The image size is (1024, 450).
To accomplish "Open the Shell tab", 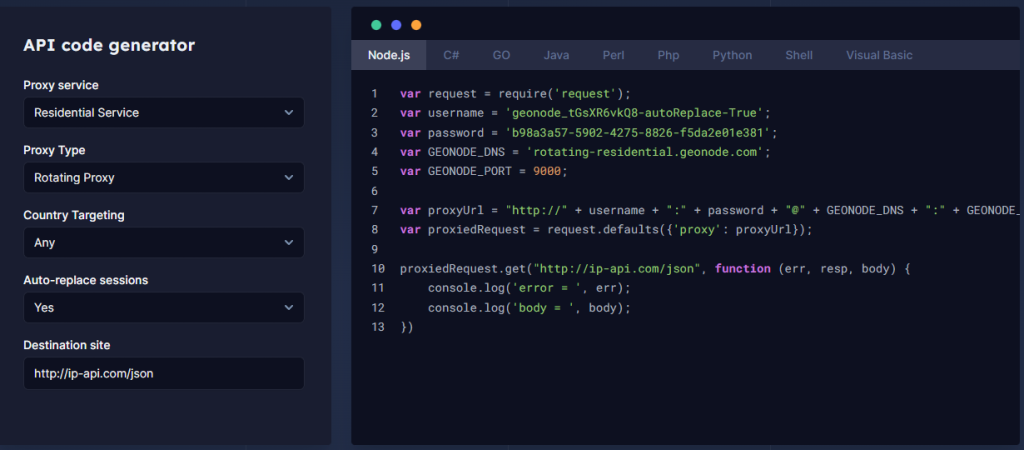I will click(799, 55).
